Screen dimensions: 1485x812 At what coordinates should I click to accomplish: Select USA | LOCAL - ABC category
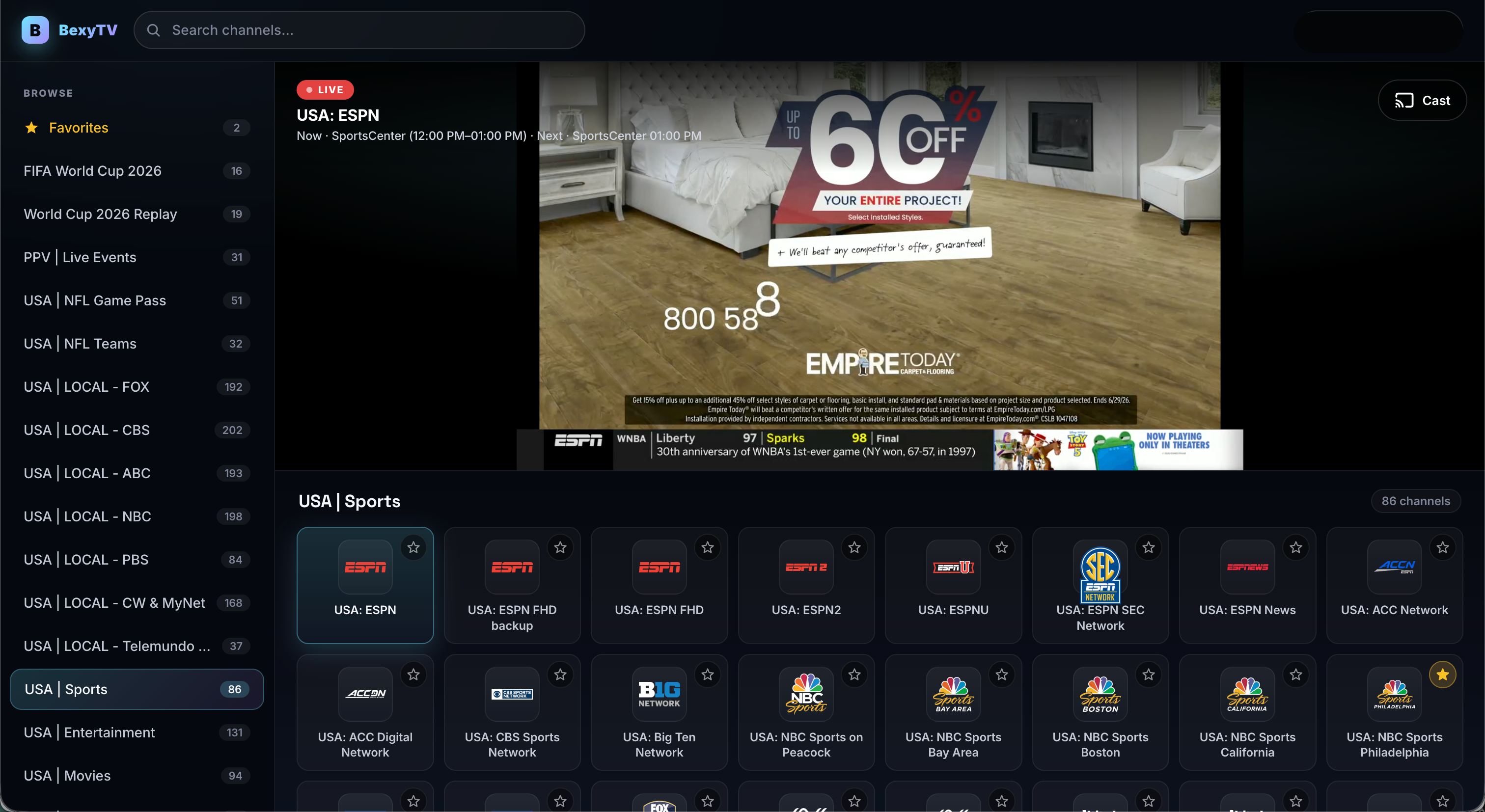[x=137, y=473]
